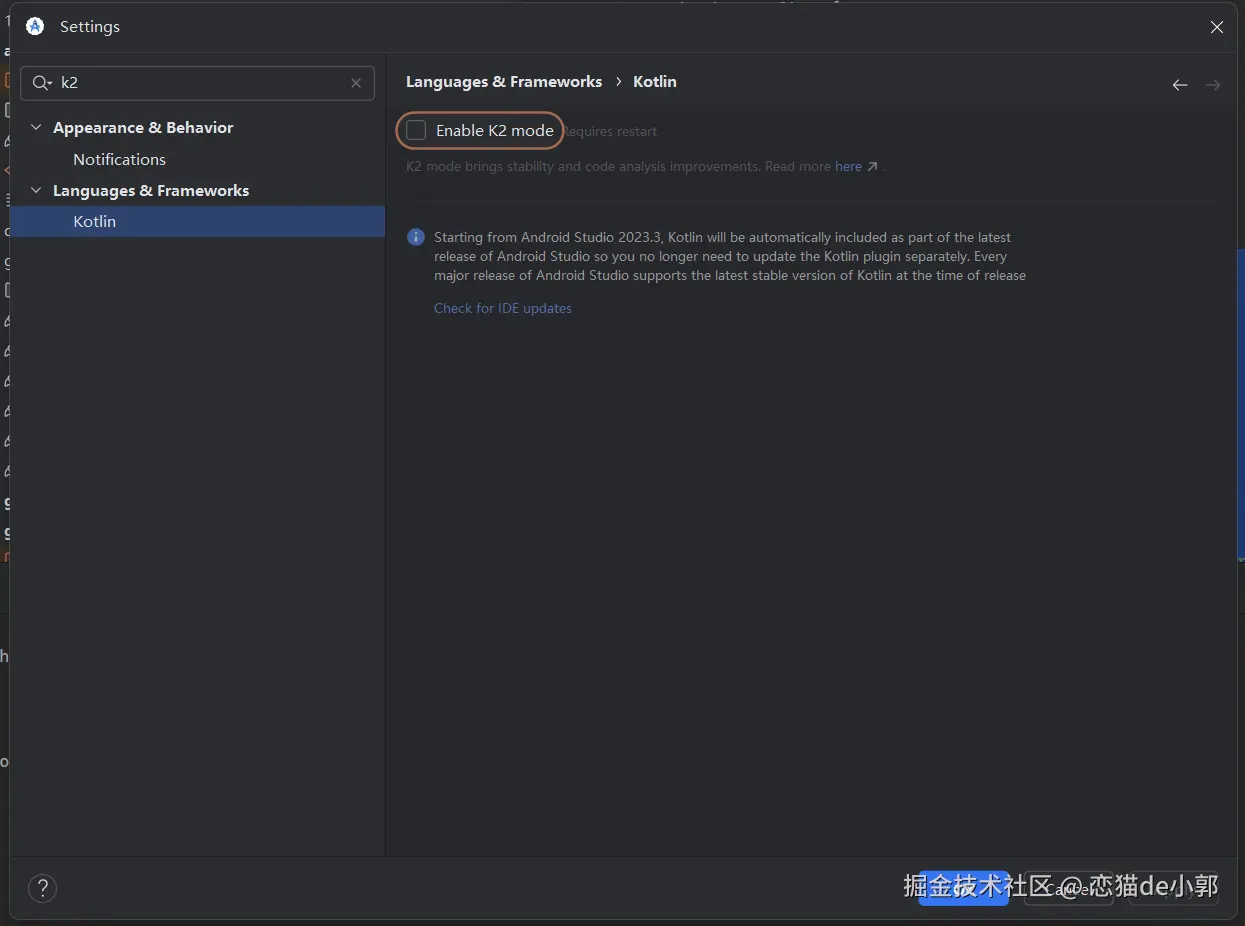Screen dimensions: 1245x926
Task: Click Kotlin breadcrumb title
Action: pos(655,82)
